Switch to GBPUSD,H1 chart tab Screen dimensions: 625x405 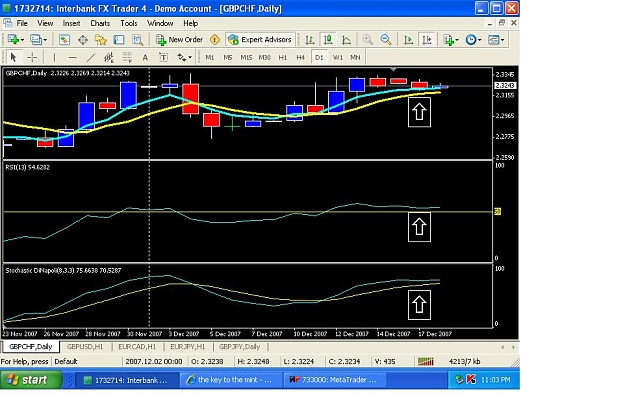(x=85, y=346)
